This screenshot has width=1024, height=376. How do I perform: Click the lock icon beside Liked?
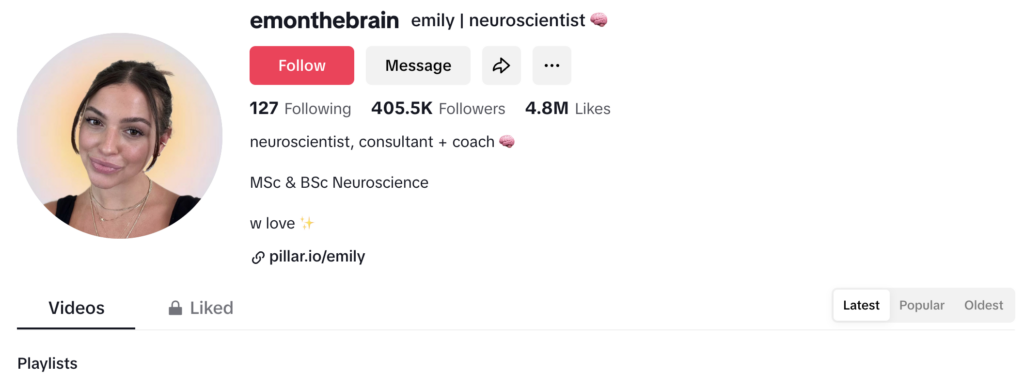pyautogui.click(x=175, y=307)
